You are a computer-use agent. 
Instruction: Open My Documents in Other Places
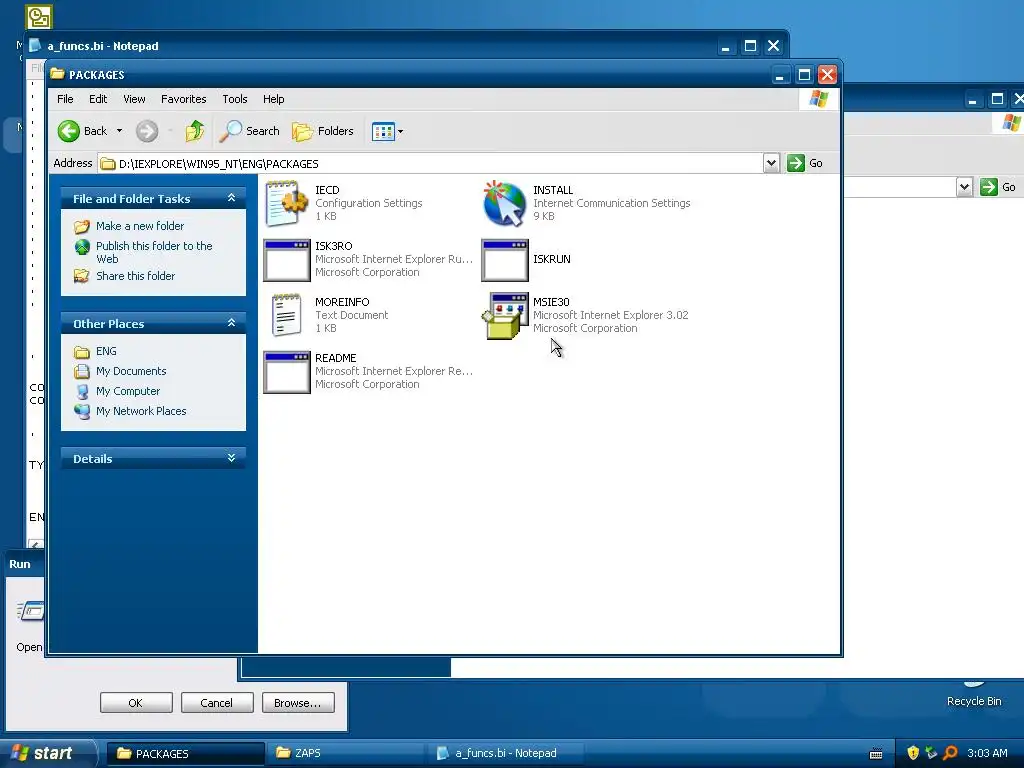[131, 371]
